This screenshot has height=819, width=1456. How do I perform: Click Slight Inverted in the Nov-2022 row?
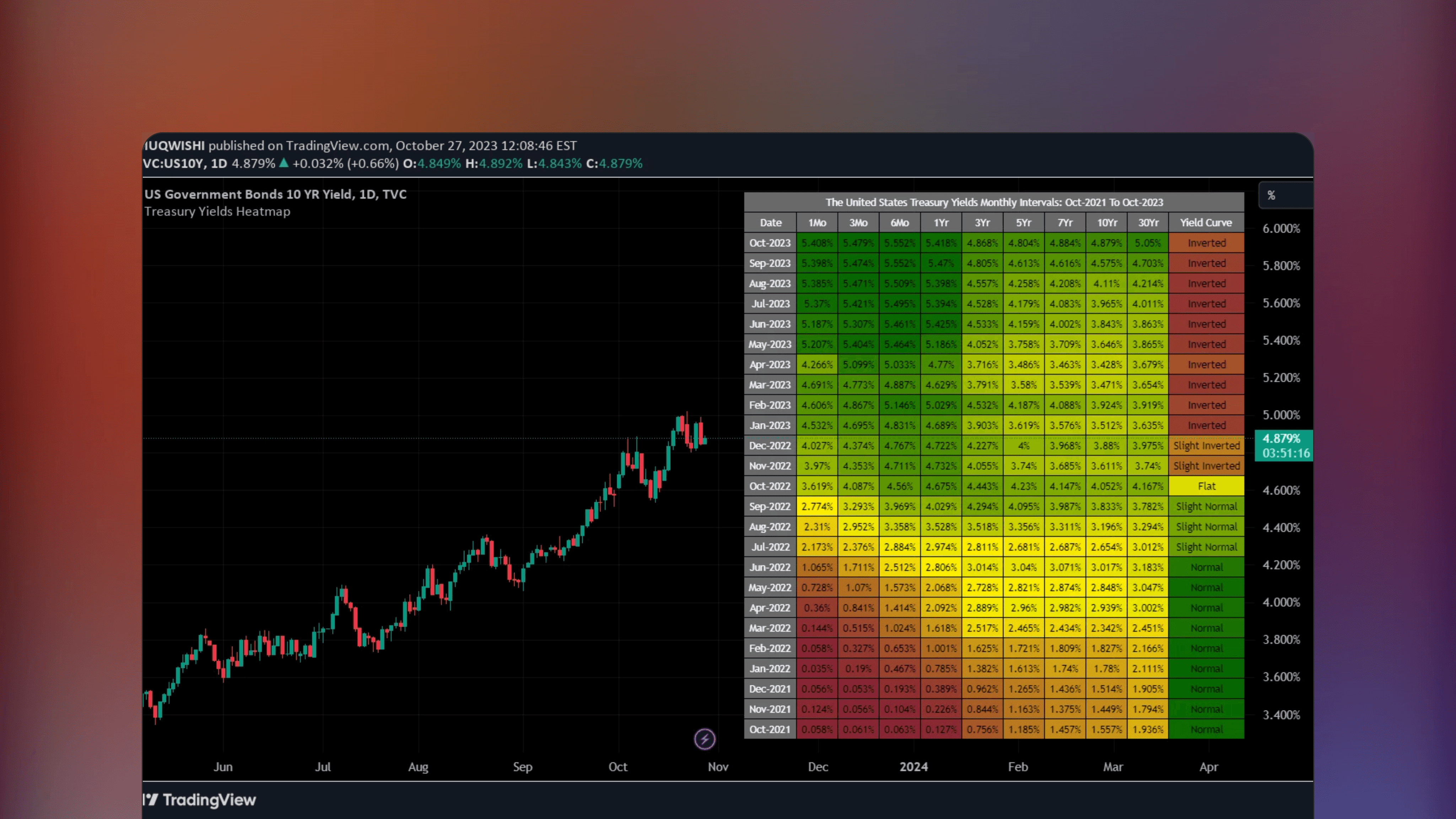point(1206,466)
